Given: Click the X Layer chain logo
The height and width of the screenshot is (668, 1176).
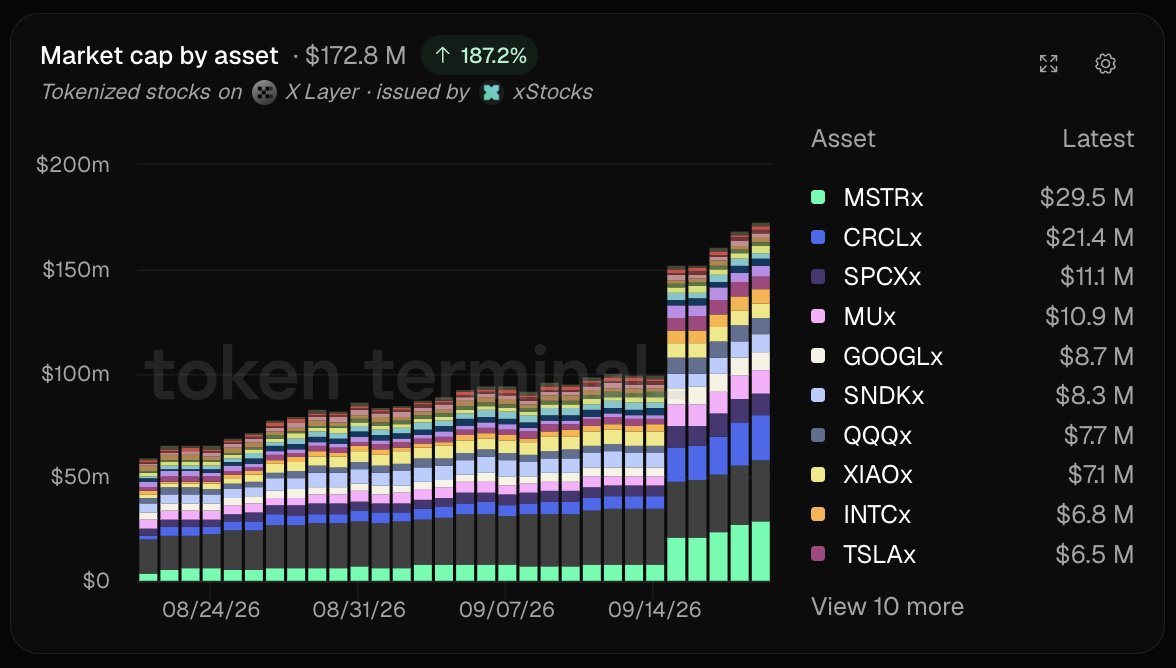Looking at the screenshot, I should pos(264,92).
